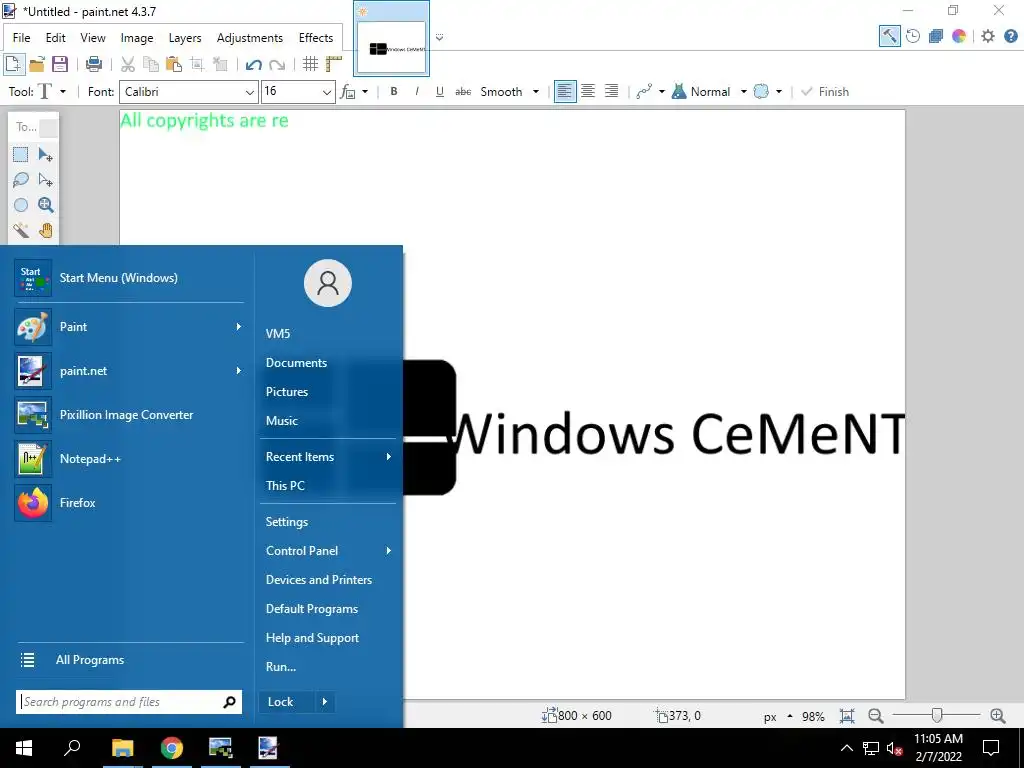The height and width of the screenshot is (768, 1024).
Task: Toggle the Colors window color wheel
Action: click(959, 37)
